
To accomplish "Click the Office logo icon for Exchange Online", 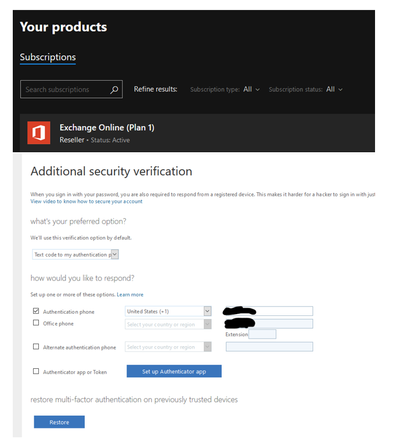I will tap(39, 133).
